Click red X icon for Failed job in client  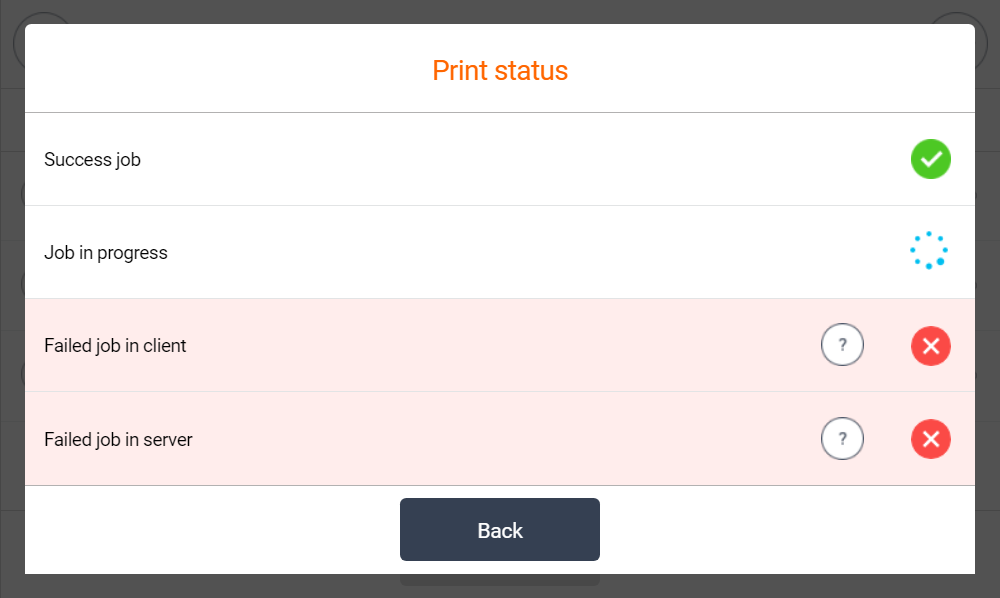point(930,346)
